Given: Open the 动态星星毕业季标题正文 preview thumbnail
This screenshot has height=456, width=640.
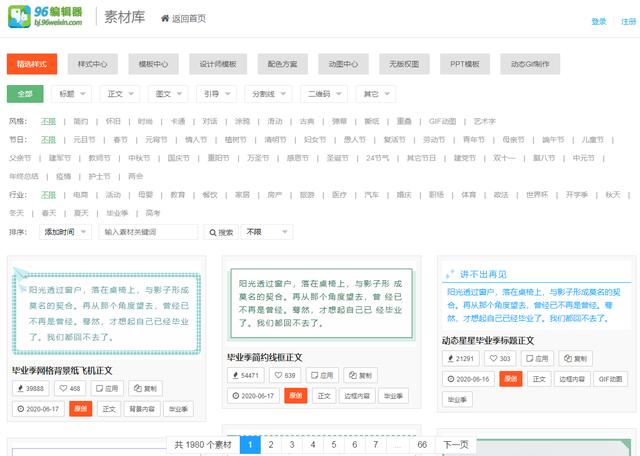Looking at the screenshot, I should coord(537,298).
